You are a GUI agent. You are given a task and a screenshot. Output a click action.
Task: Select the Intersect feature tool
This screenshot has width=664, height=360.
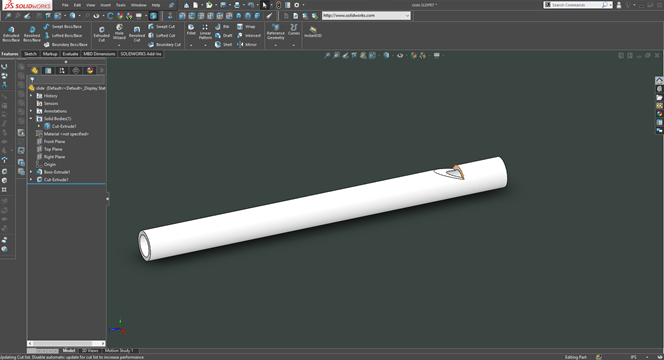(249, 36)
